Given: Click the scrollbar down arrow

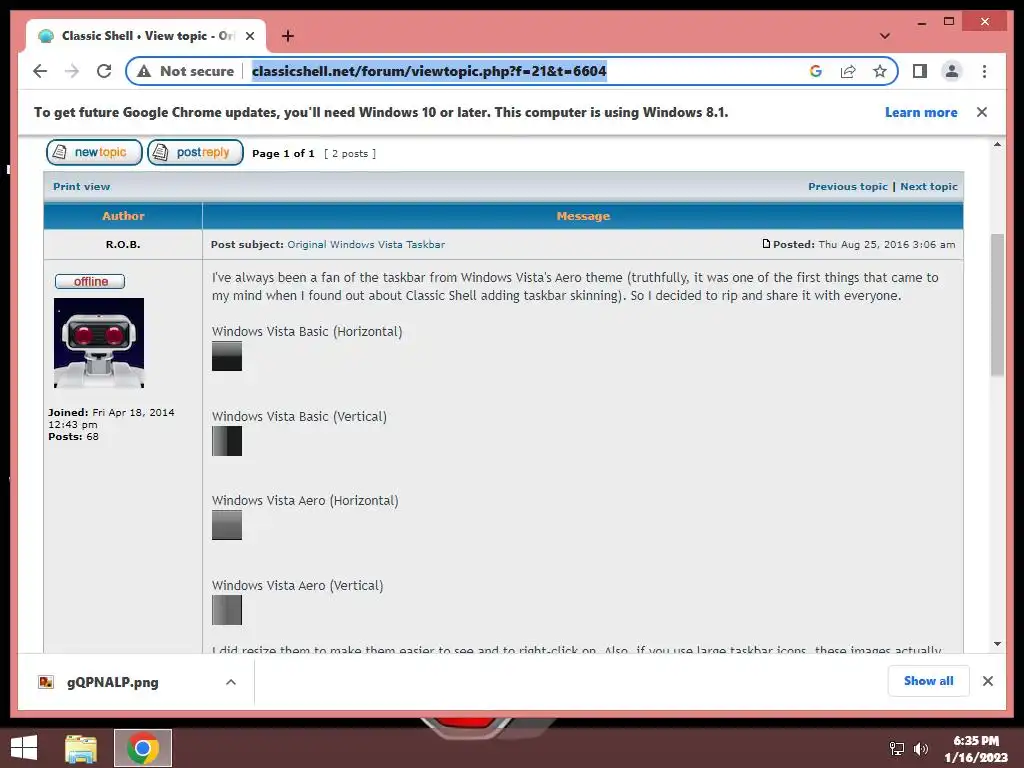Looking at the screenshot, I should point(997,644).
